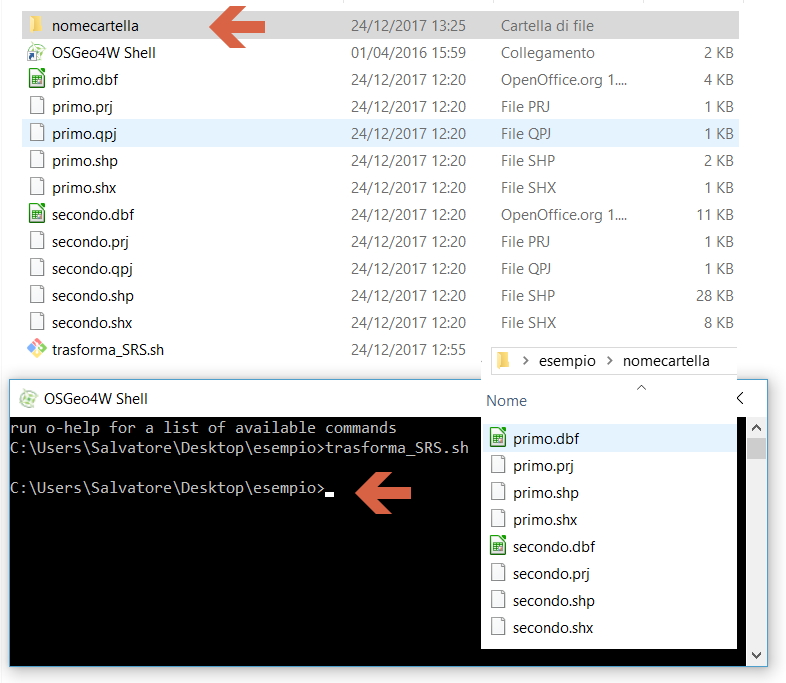Click the shell window scrollbar thumb
Viewport: 786px width, 683px height.
(x=757, y=447)
